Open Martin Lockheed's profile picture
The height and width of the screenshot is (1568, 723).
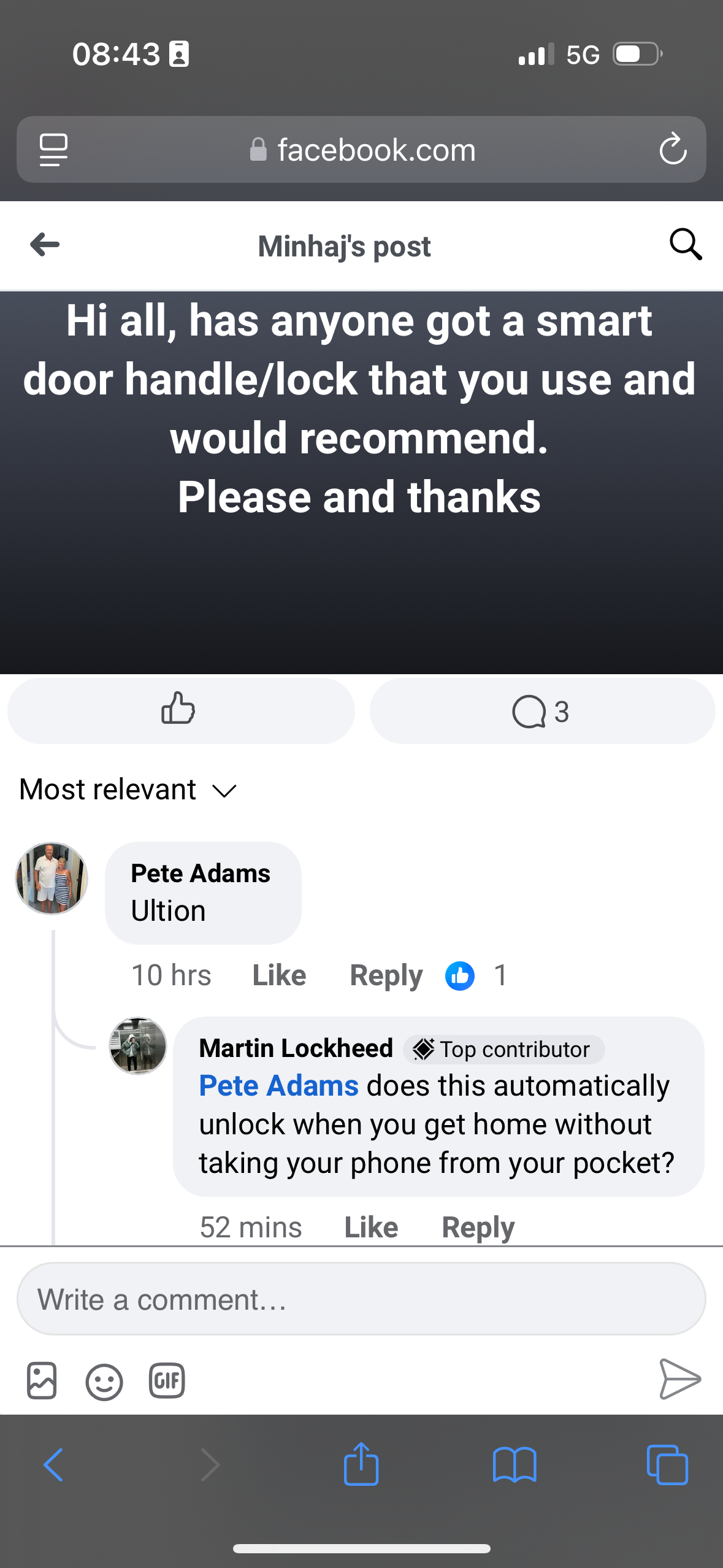(138, 1046)
